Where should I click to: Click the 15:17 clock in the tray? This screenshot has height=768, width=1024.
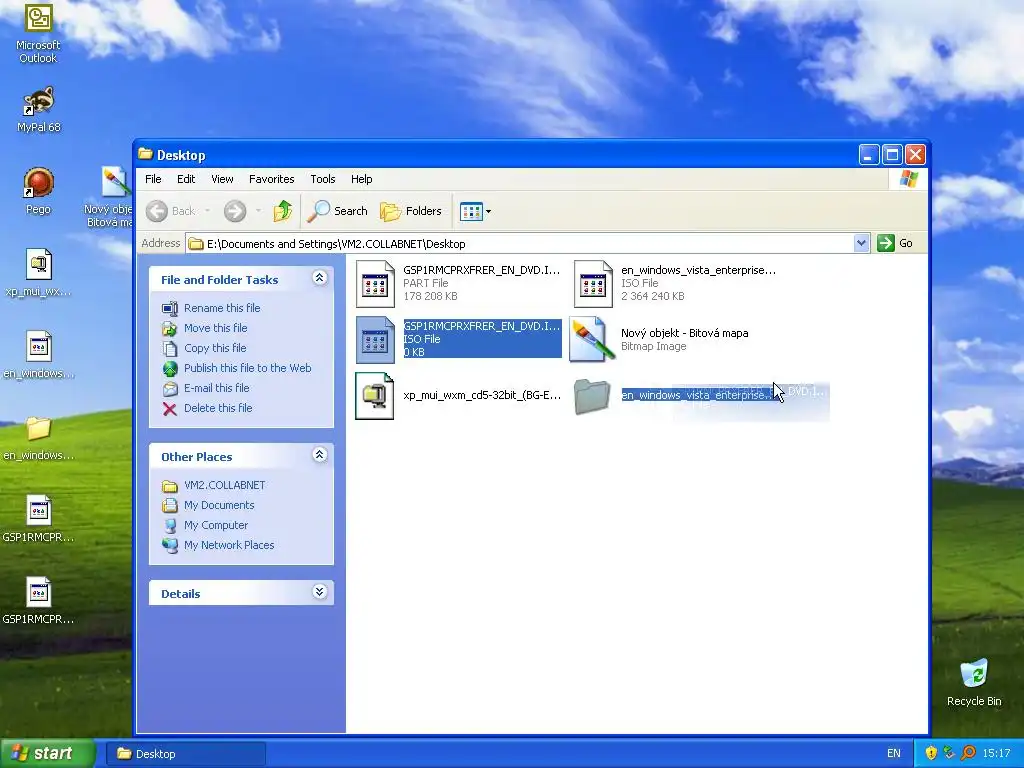point(996,754)
